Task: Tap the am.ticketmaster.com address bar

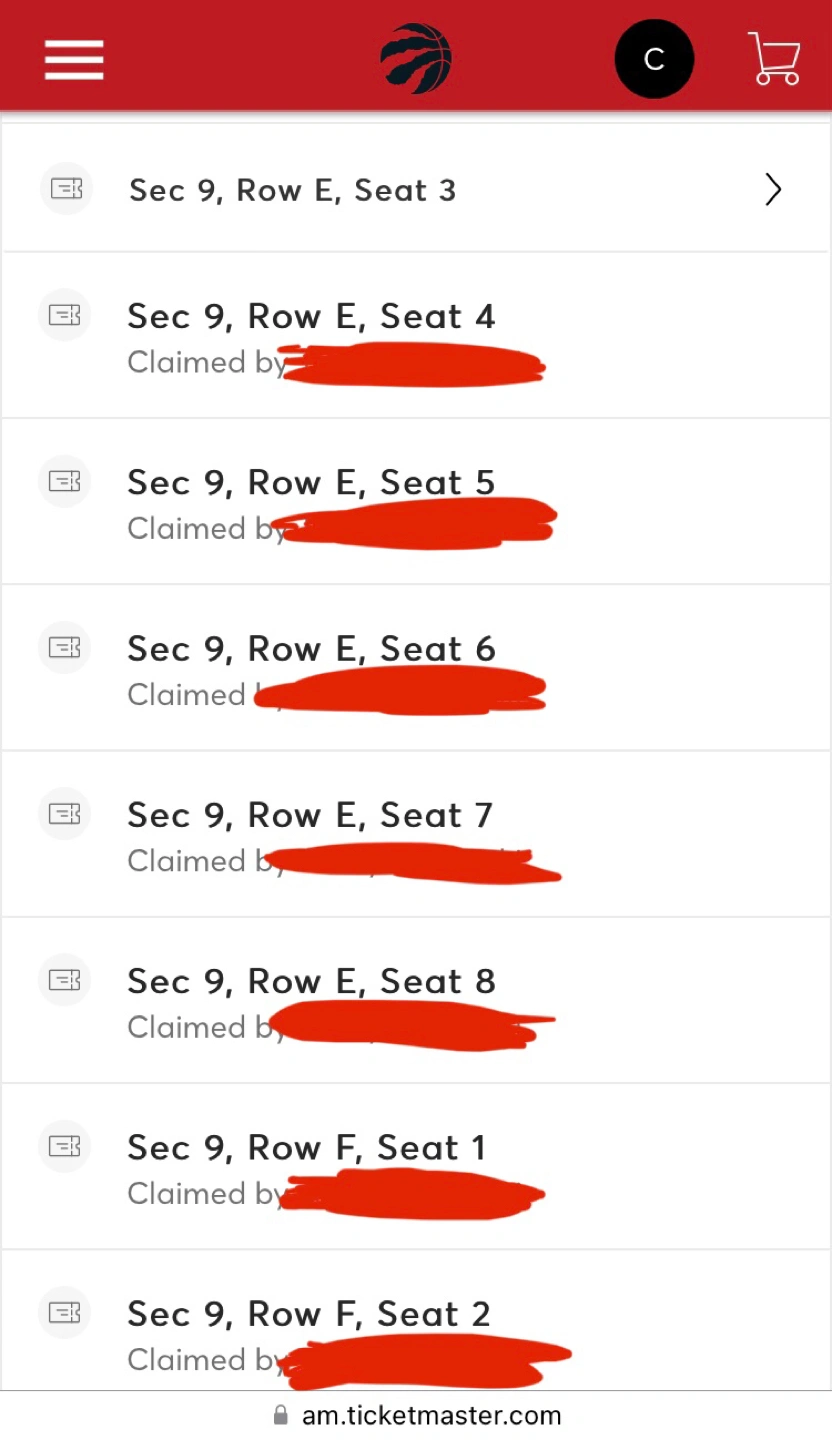Action: 431,1415
